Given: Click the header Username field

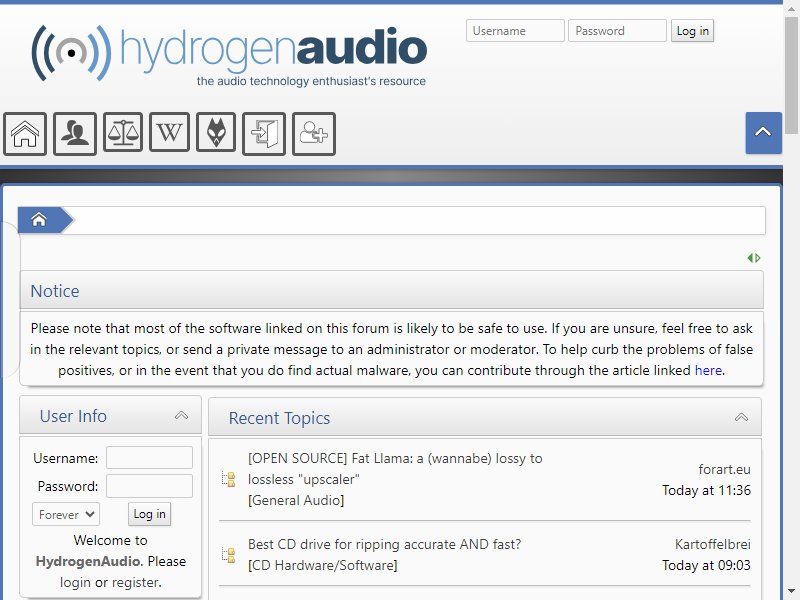Looking at the screenshot, I should pyautogui.click(x=515, y=31).
